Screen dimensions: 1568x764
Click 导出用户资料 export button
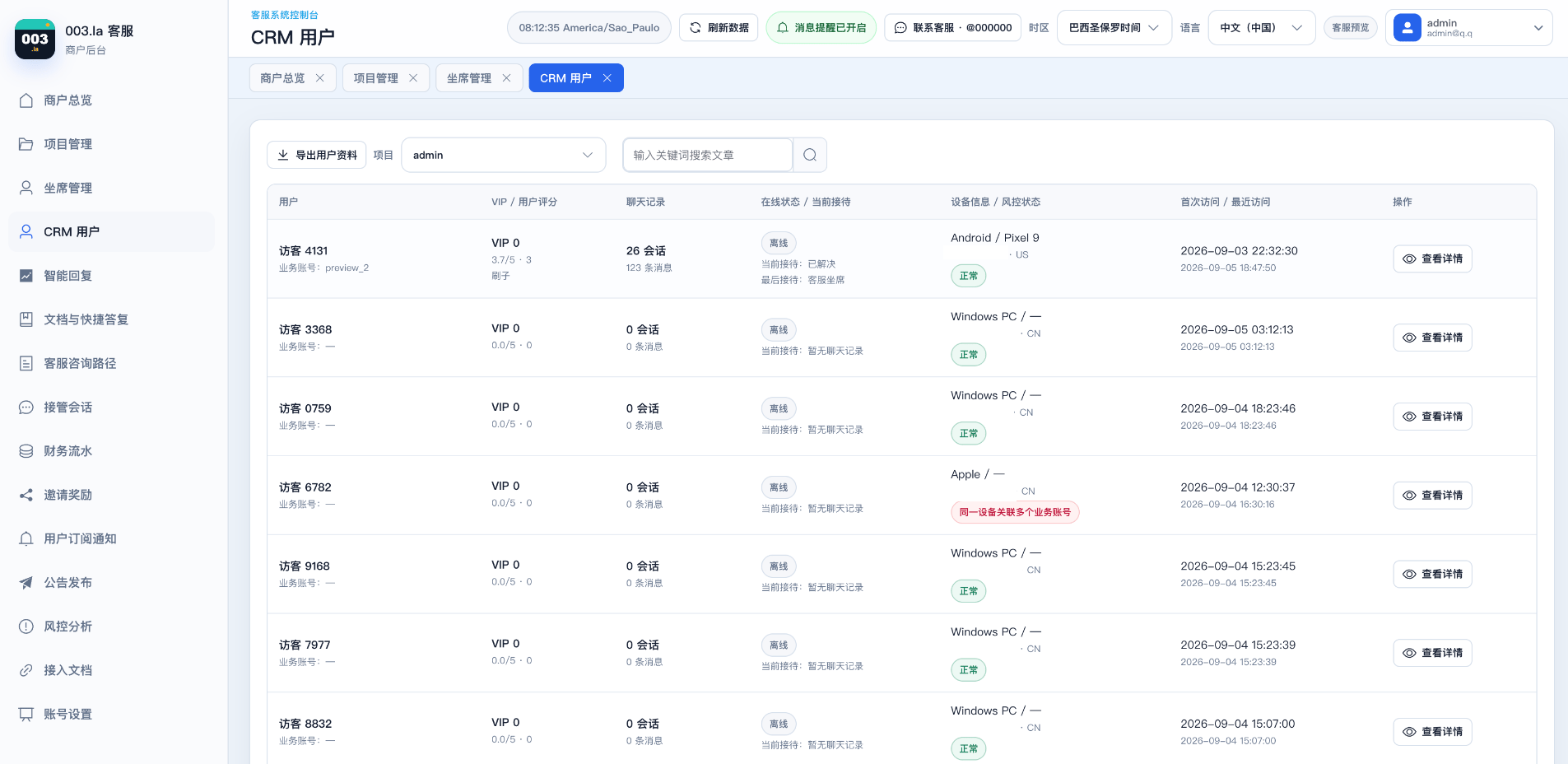[x=316, y=155]
